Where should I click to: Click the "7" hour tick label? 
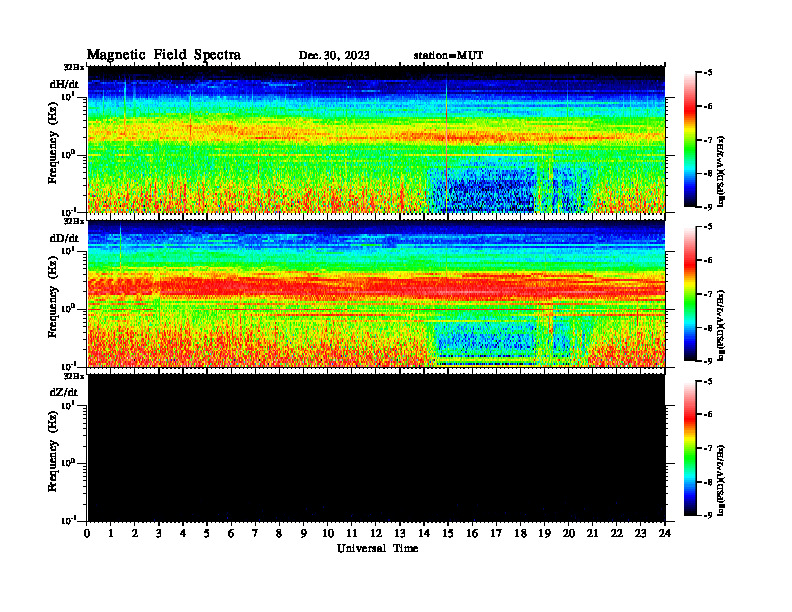pyautogui.click(x=255, y=533)
